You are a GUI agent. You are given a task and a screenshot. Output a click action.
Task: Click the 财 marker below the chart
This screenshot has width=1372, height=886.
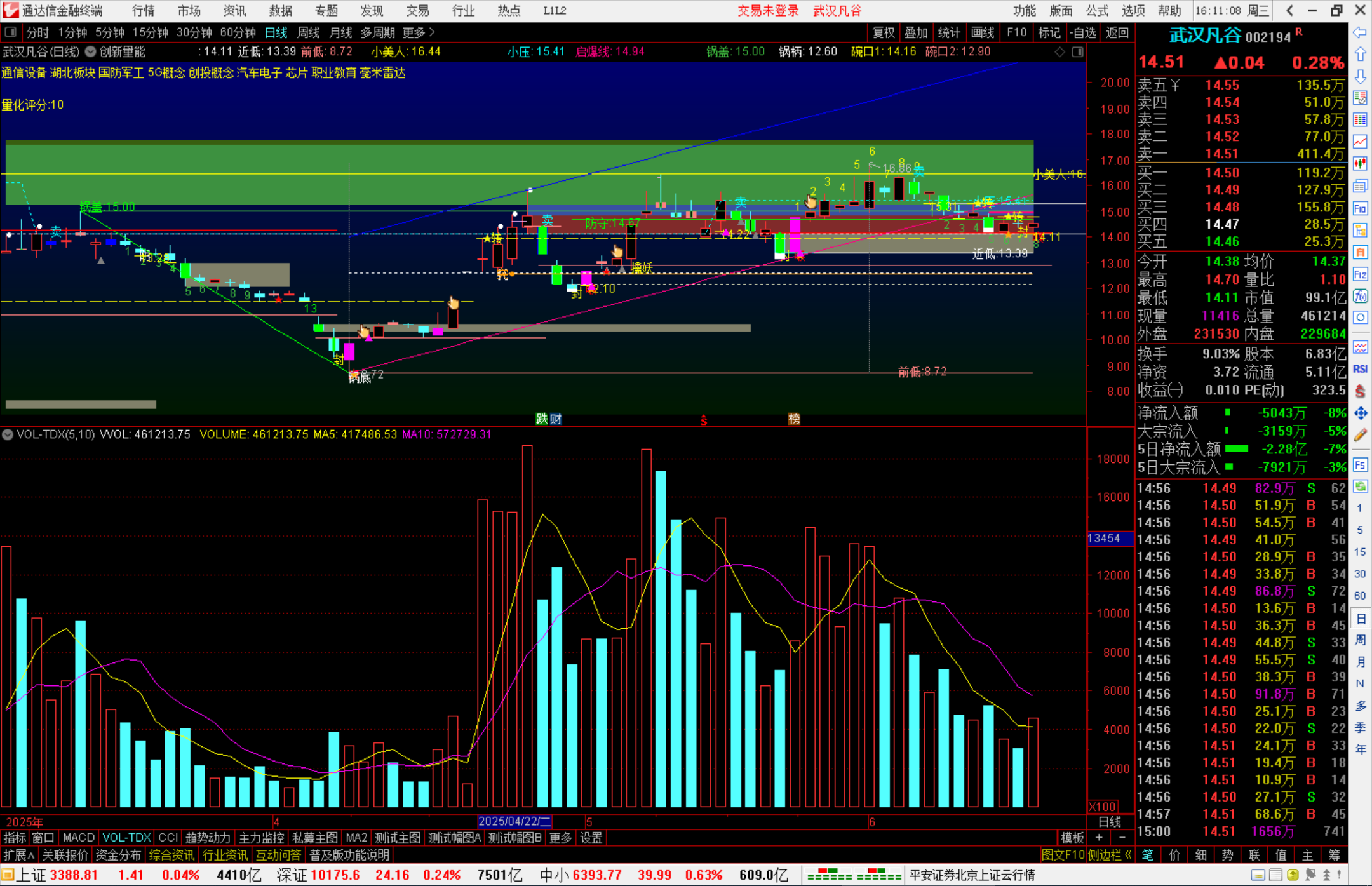[556, 419]
